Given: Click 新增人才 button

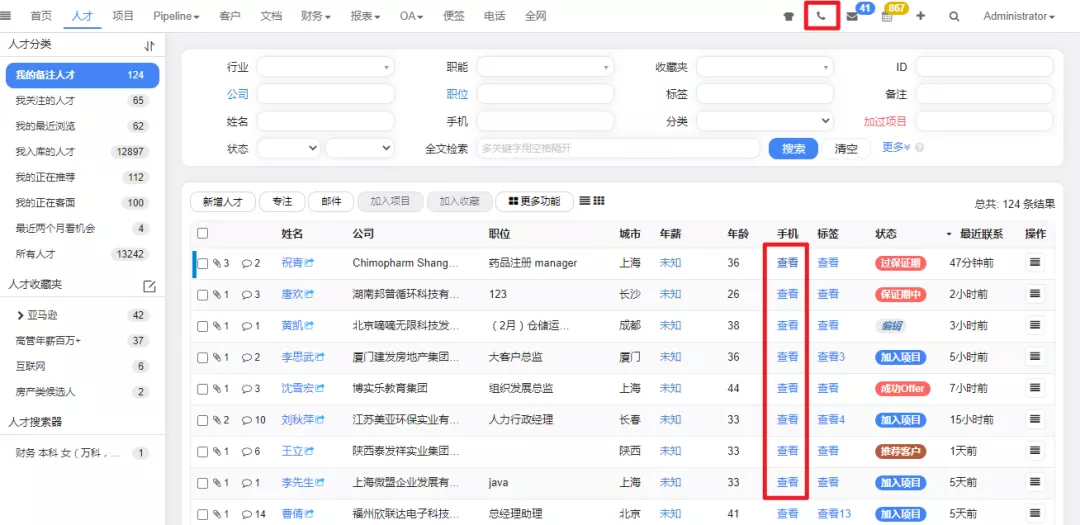Looking at the screenshot, I should coord(222,202).
